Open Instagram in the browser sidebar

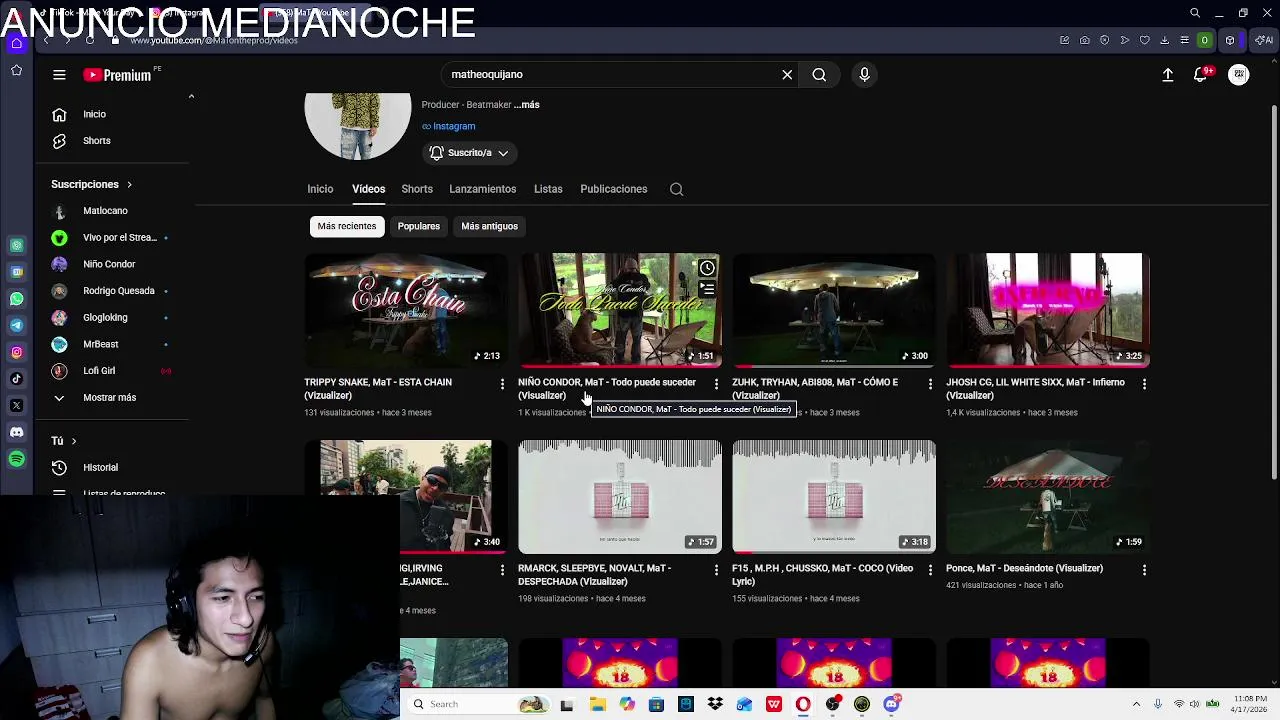(x=17, y=352)
